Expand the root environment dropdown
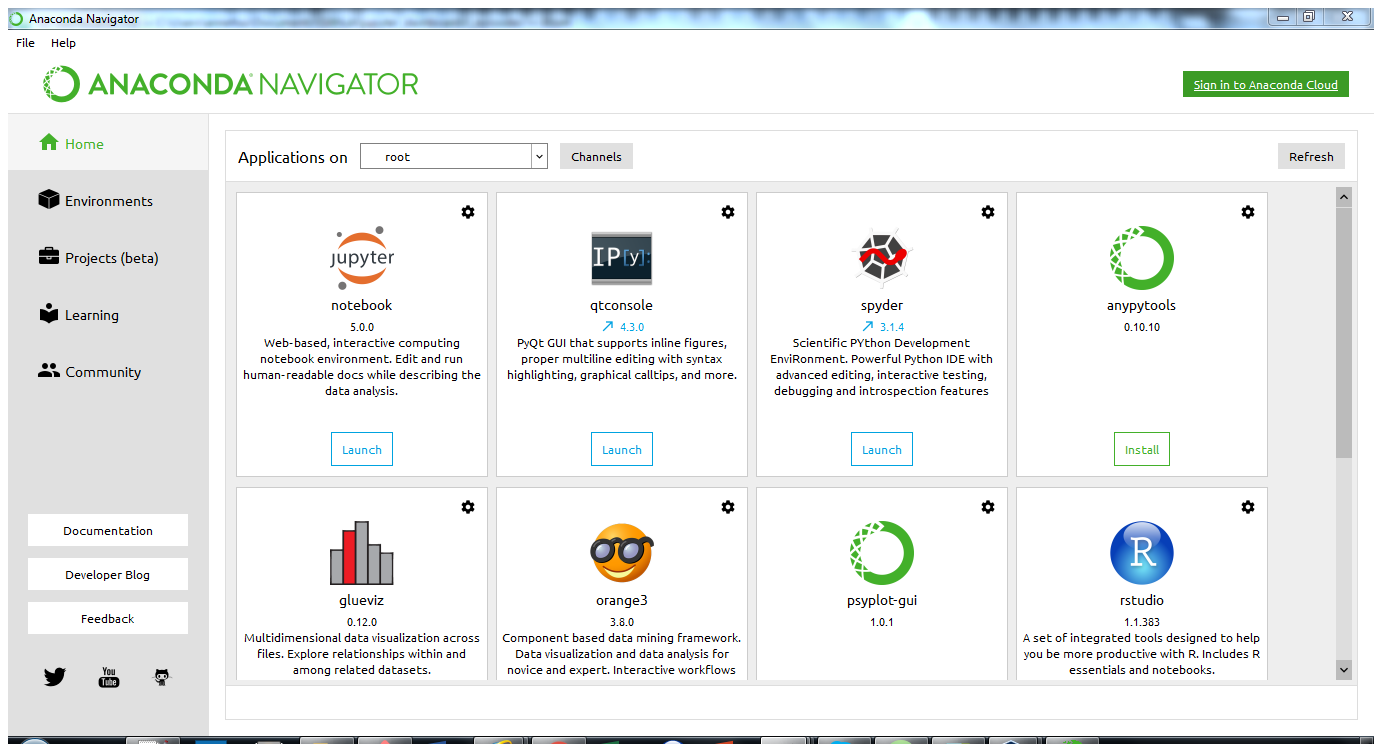The image size is (1382, 744). (539, 156)
